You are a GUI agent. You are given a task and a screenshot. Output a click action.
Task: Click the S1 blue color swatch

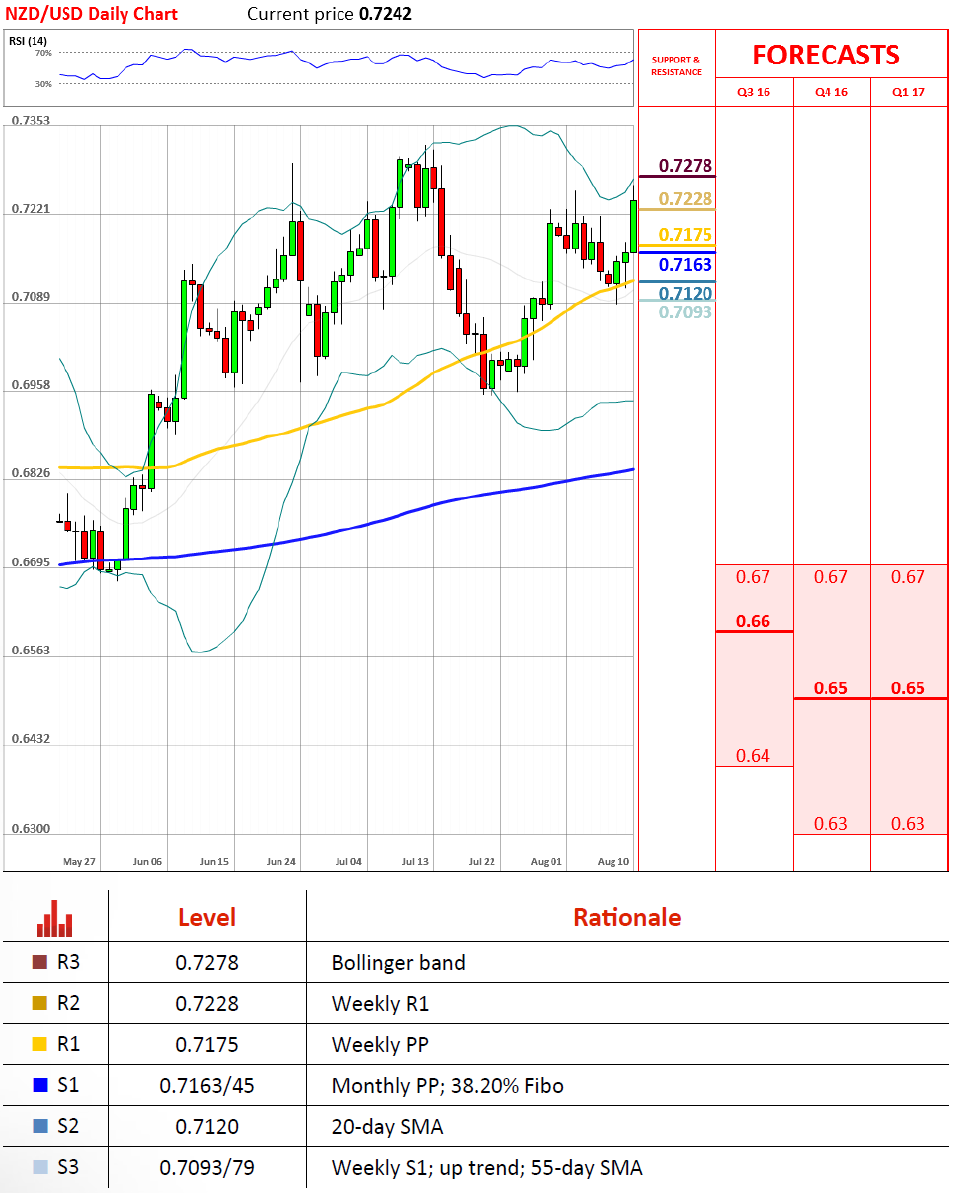[x=40, y=1085]
